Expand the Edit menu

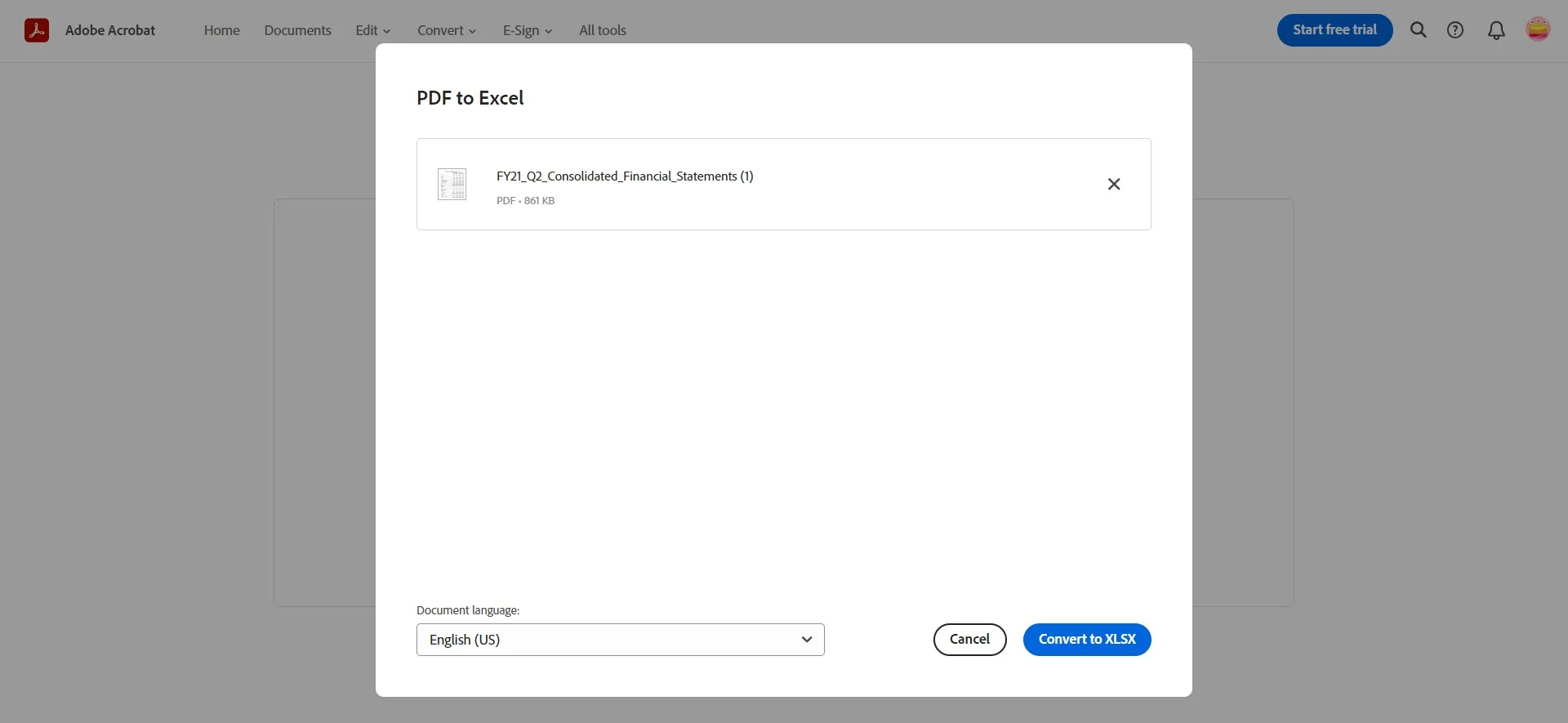pyautogui.click(x=373, y=30)
